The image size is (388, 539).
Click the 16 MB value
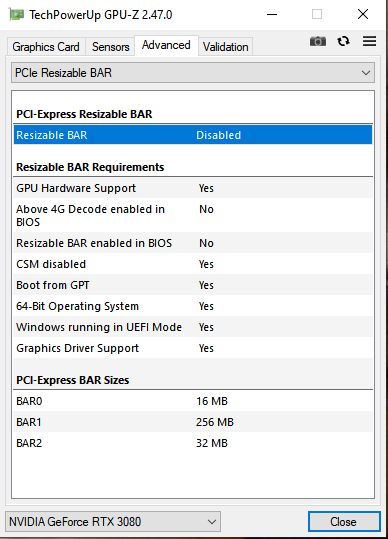[212, 401]
